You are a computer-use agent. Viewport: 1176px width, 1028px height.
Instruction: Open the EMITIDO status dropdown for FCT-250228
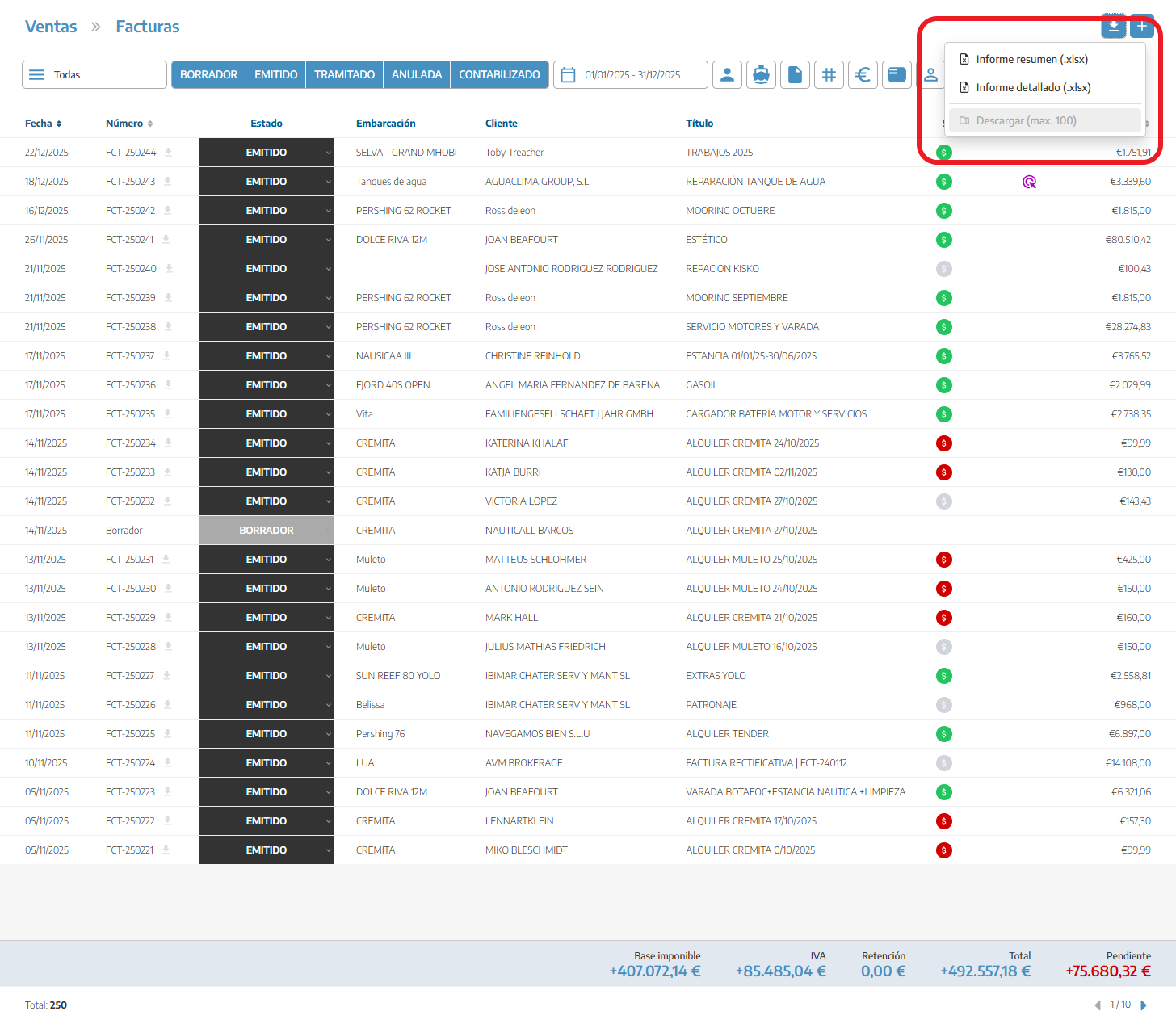click(267, 647)
